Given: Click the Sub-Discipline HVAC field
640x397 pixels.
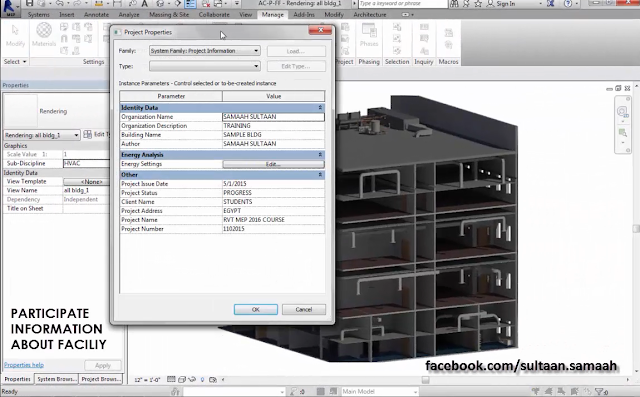Looking at the screenshot, I should pyautogui.click(x=87, y=163).
